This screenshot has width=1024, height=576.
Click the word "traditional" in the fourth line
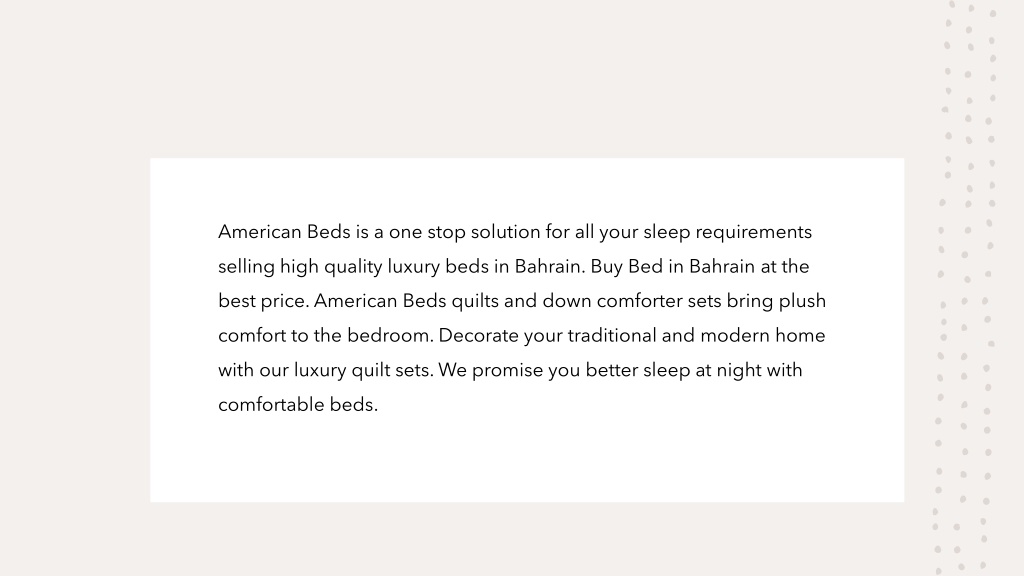[612, 336]
